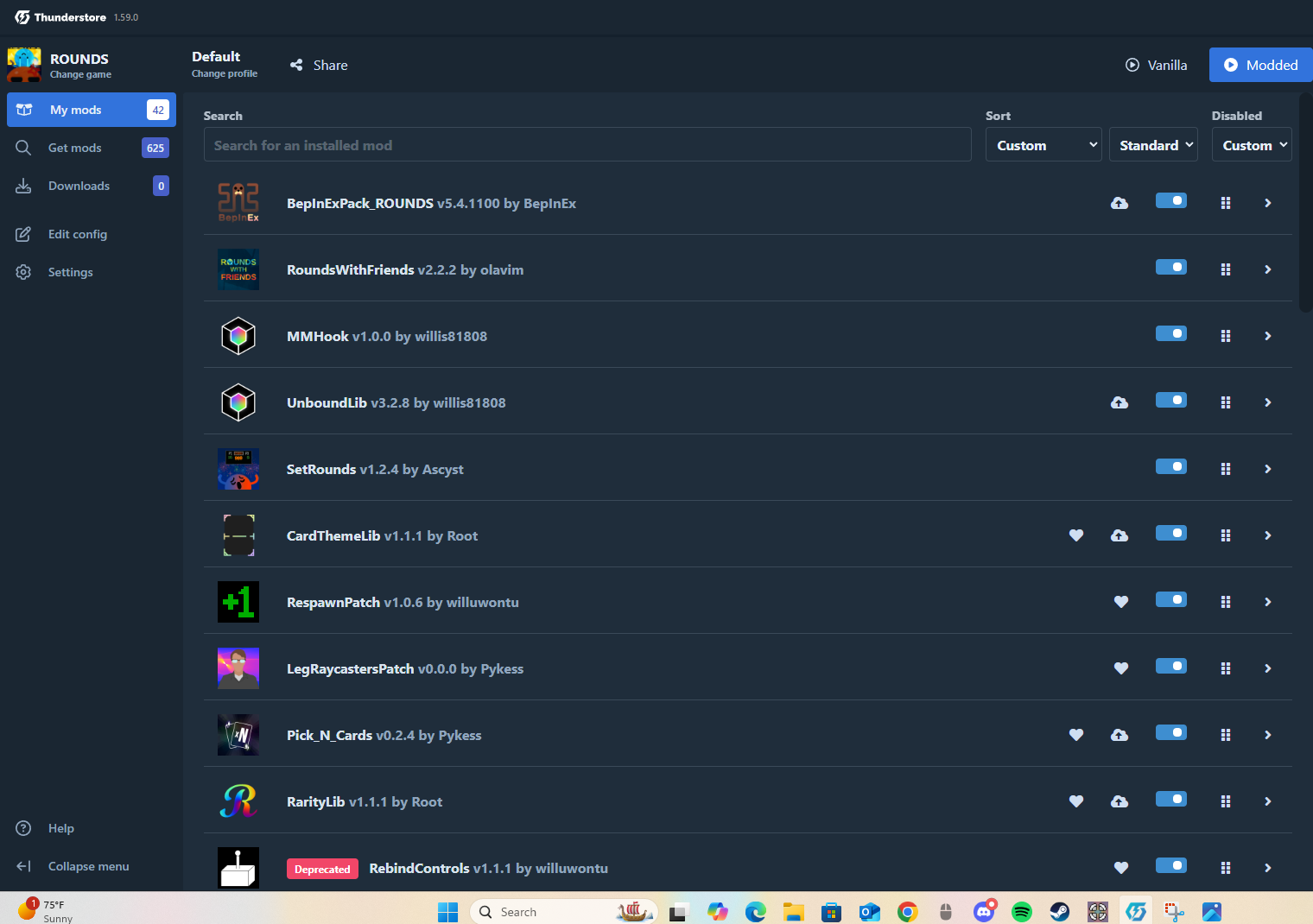Click the donate heart icon for Pick_N_Cards
Image resolution: width=1313 pixels, height=924 pixels.
1076,735
